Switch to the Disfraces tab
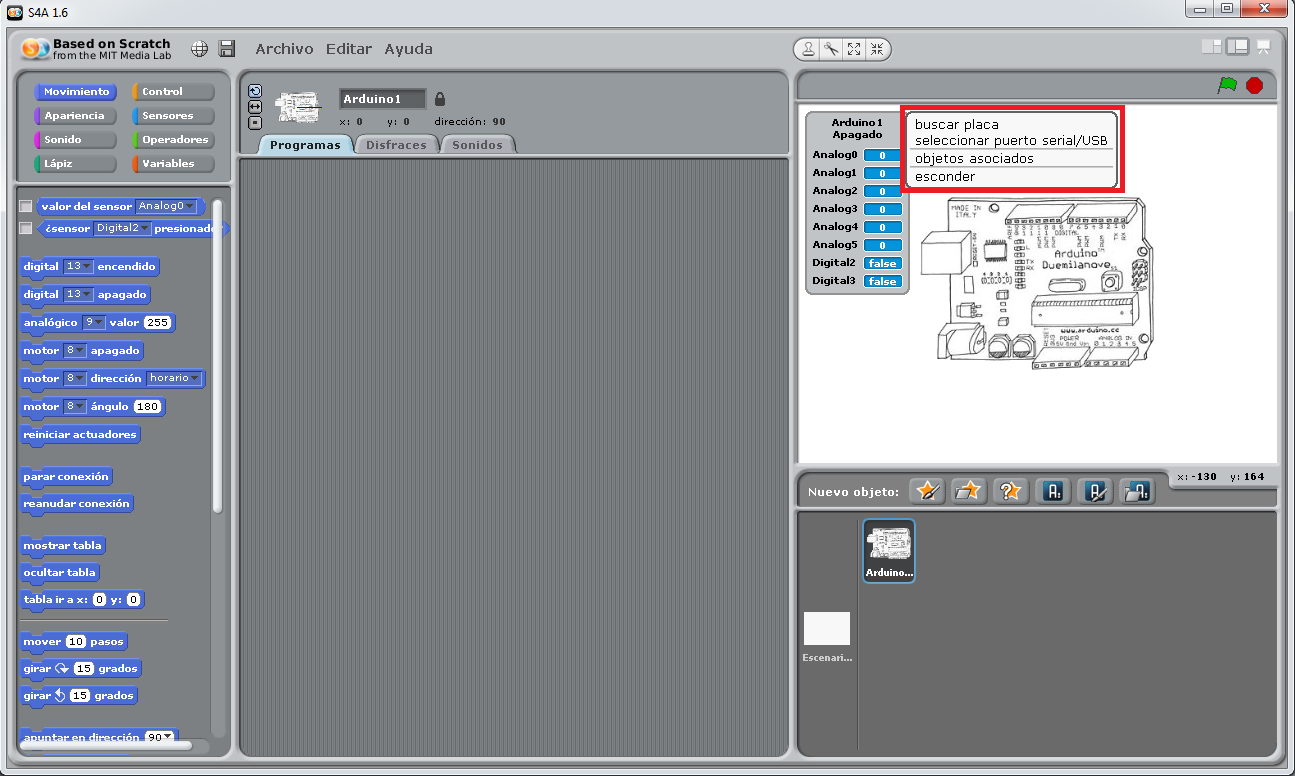 (x=396, y=145)
